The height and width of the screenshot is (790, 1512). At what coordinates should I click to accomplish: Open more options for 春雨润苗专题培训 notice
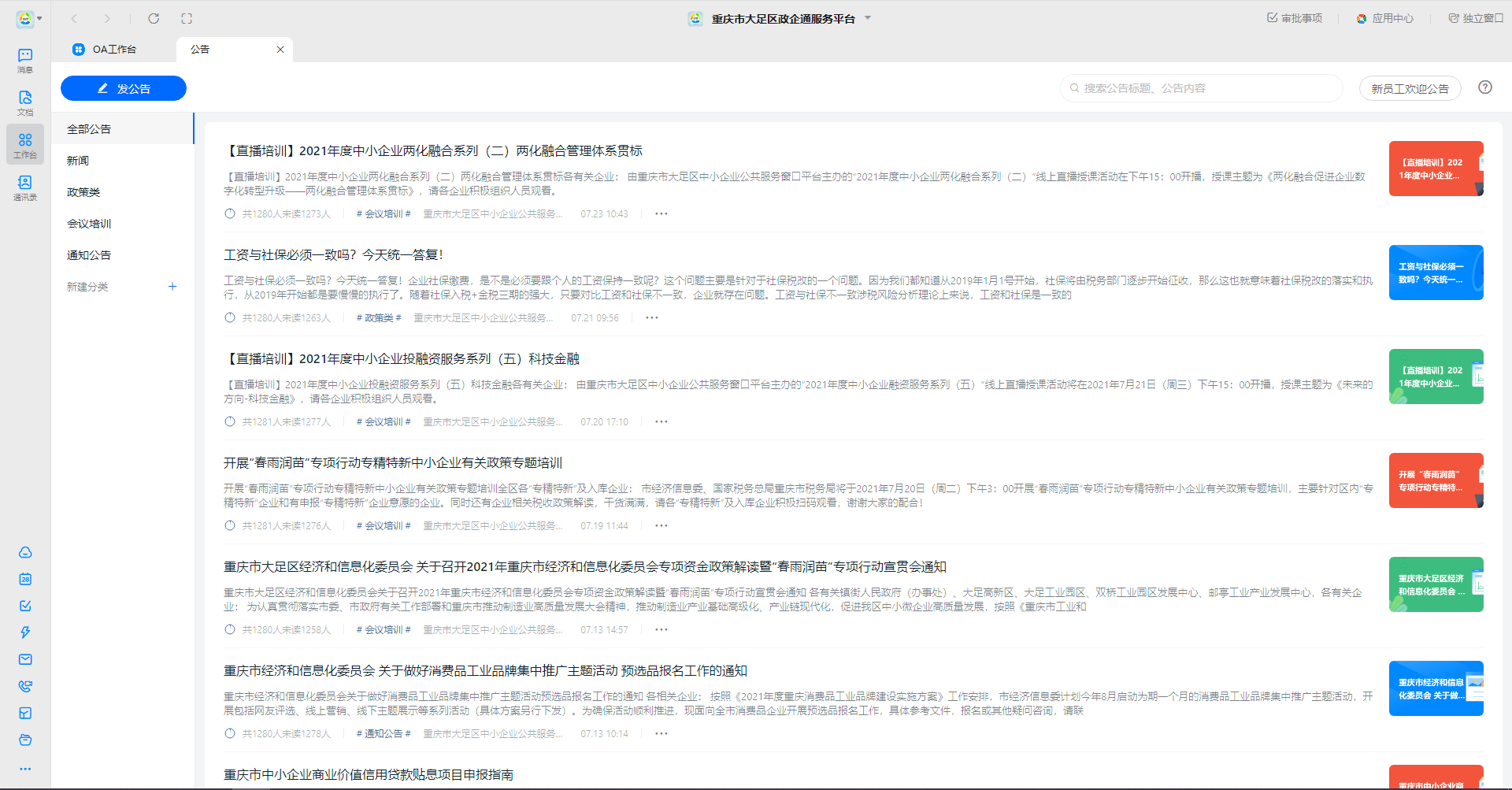[x=661, y=525]
